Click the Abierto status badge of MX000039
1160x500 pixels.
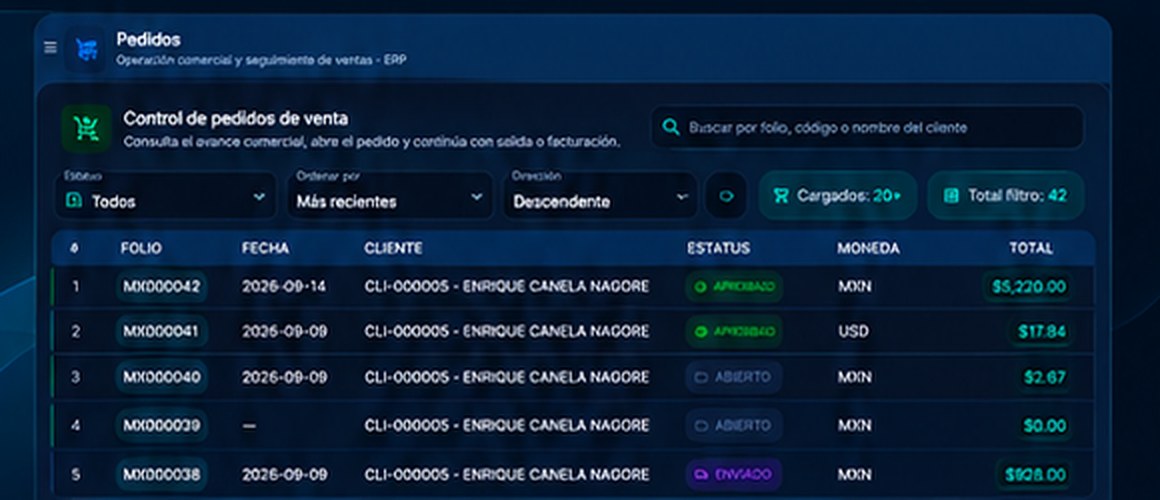coord(734,426)
